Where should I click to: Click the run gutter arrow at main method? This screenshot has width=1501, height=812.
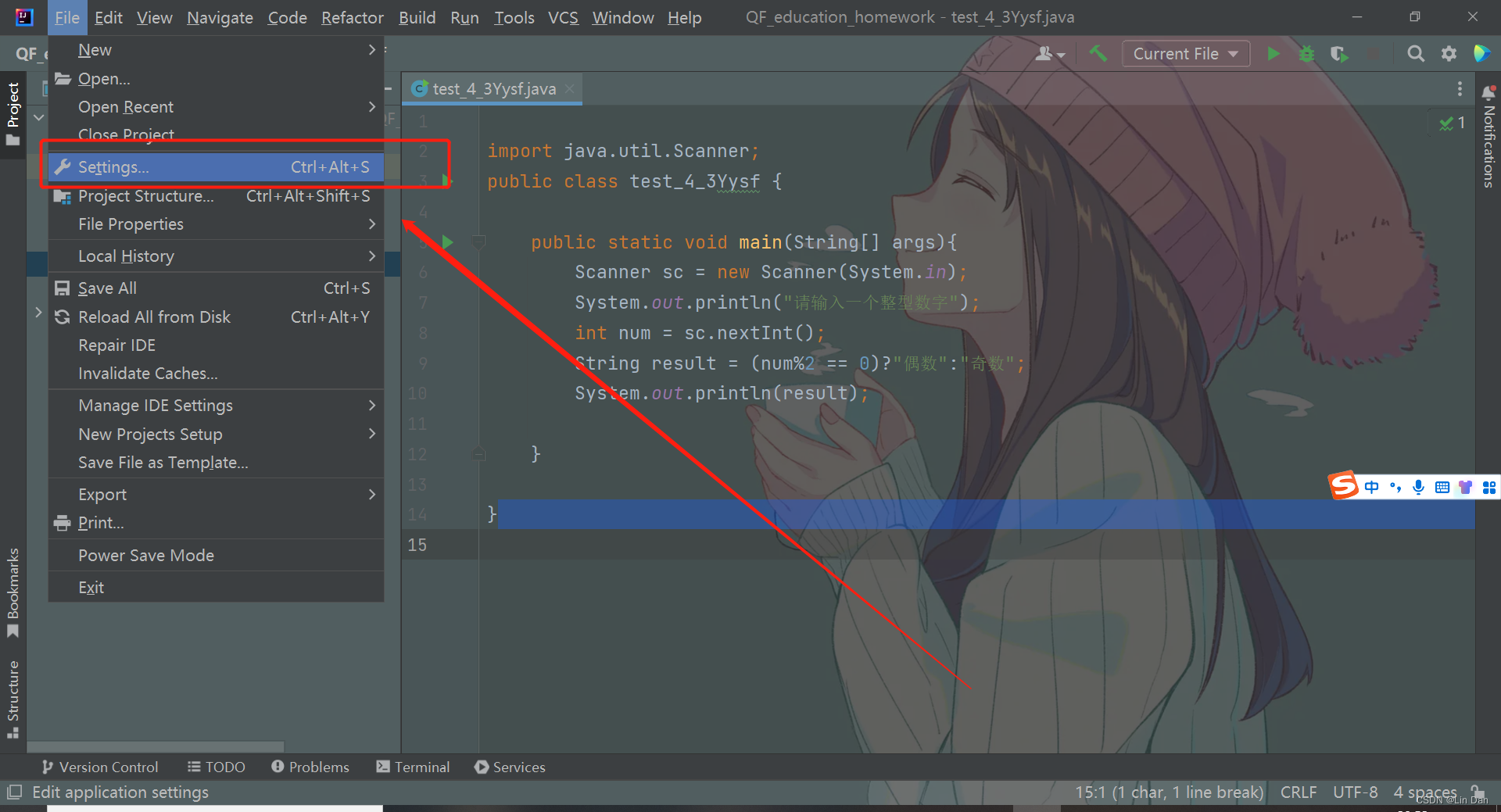tap(447, 242)
